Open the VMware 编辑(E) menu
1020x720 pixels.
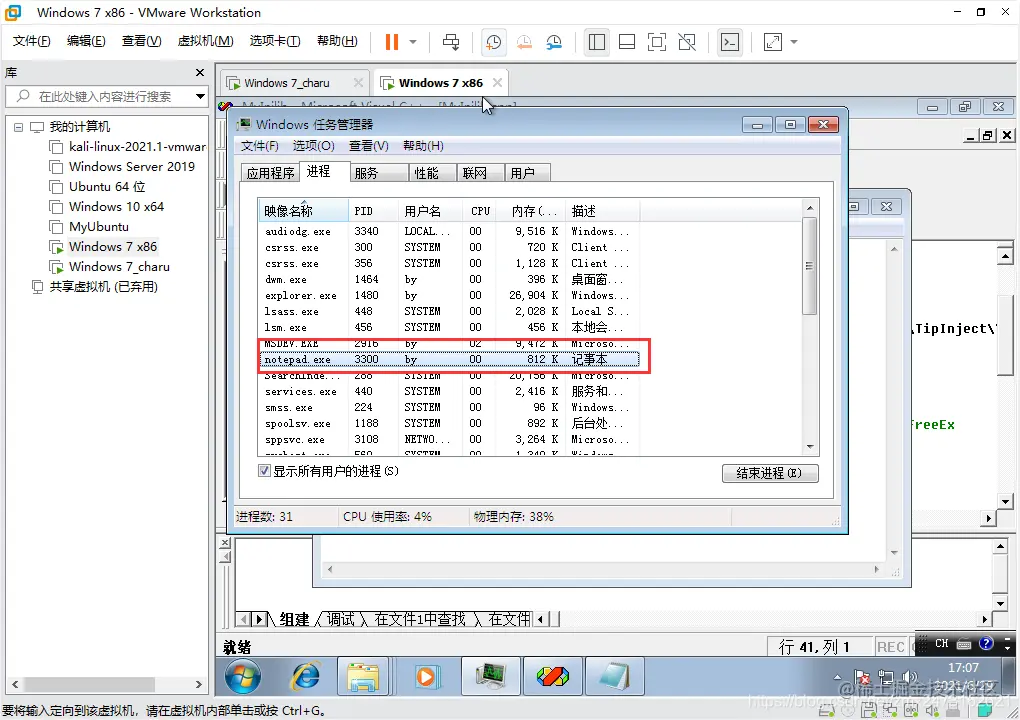(86, 41)
